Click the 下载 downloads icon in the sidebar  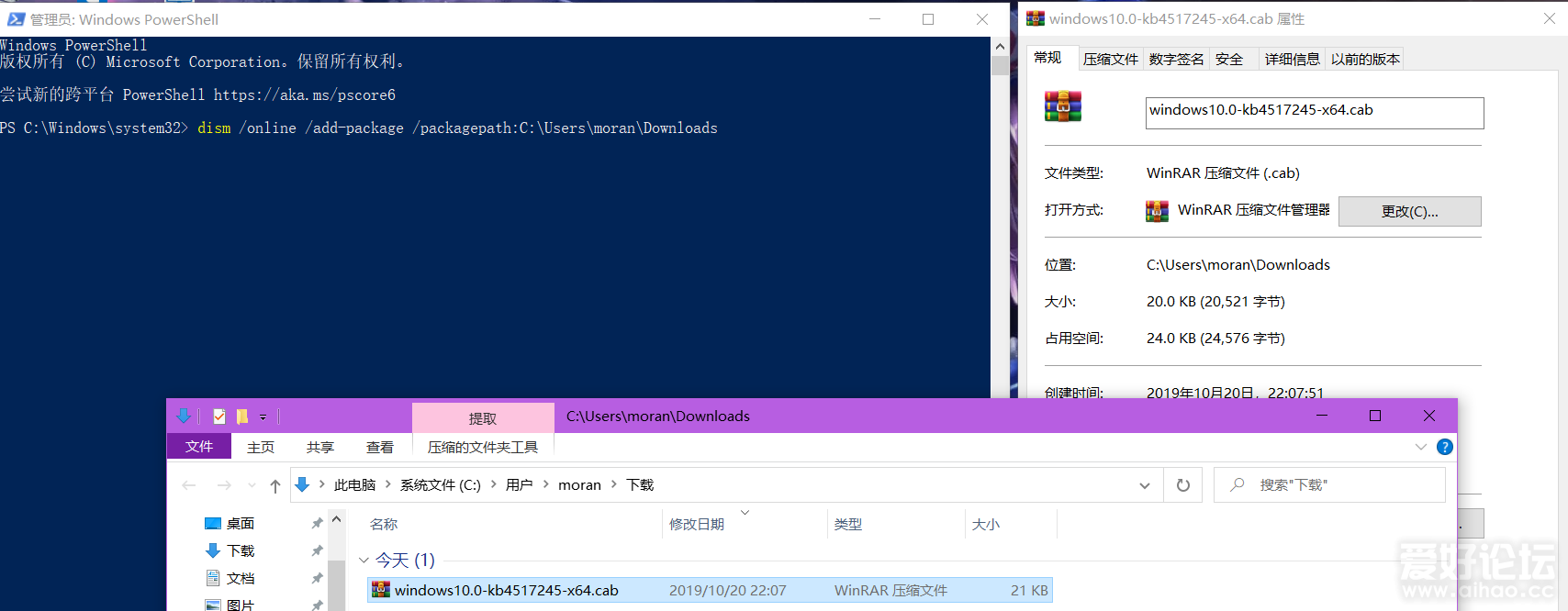coord(213,550)
